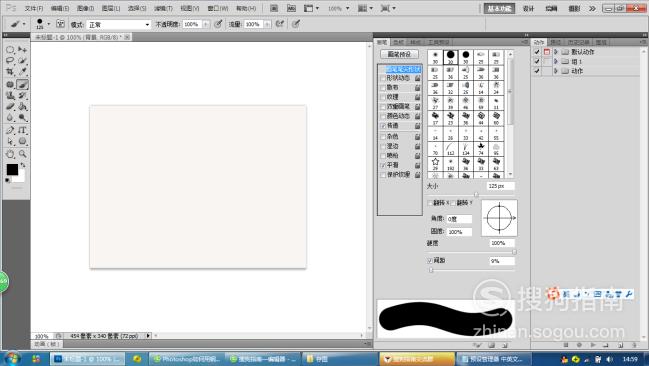This screenshot has height=366, width=649.
Task: Select the Type (T) tool
Action: [22, 130]
